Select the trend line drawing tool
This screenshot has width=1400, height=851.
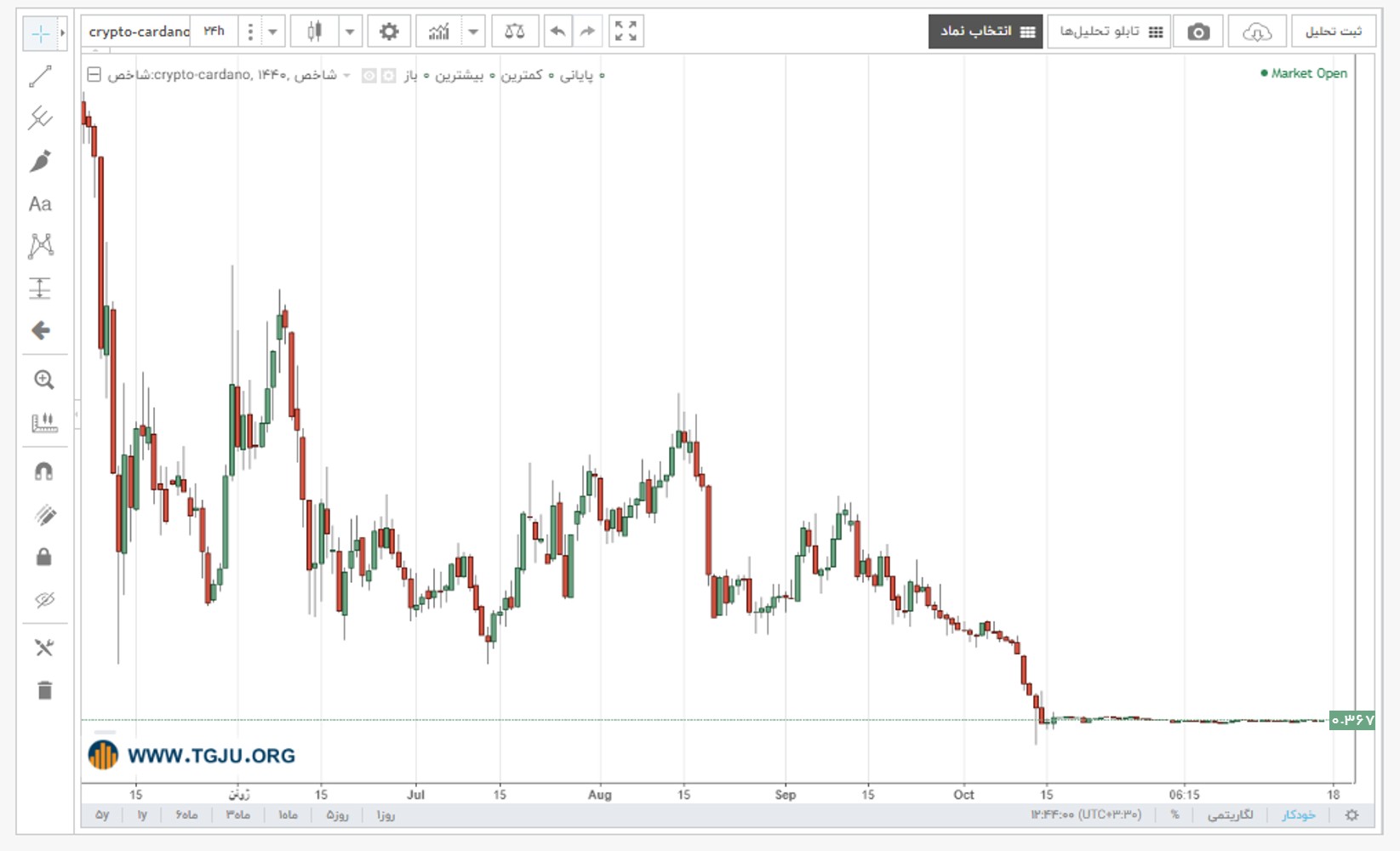pos(40,76)
